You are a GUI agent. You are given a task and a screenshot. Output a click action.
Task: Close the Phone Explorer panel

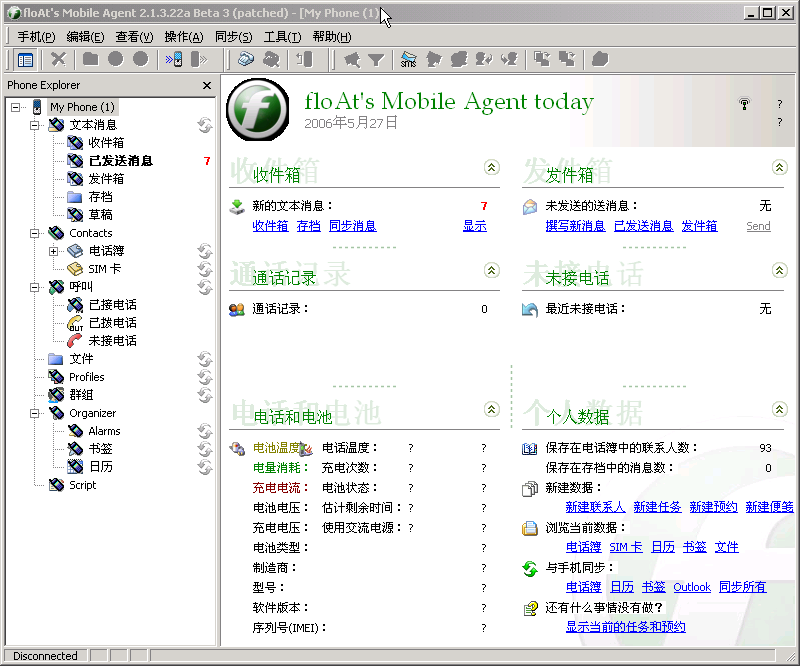coord(207,85)
